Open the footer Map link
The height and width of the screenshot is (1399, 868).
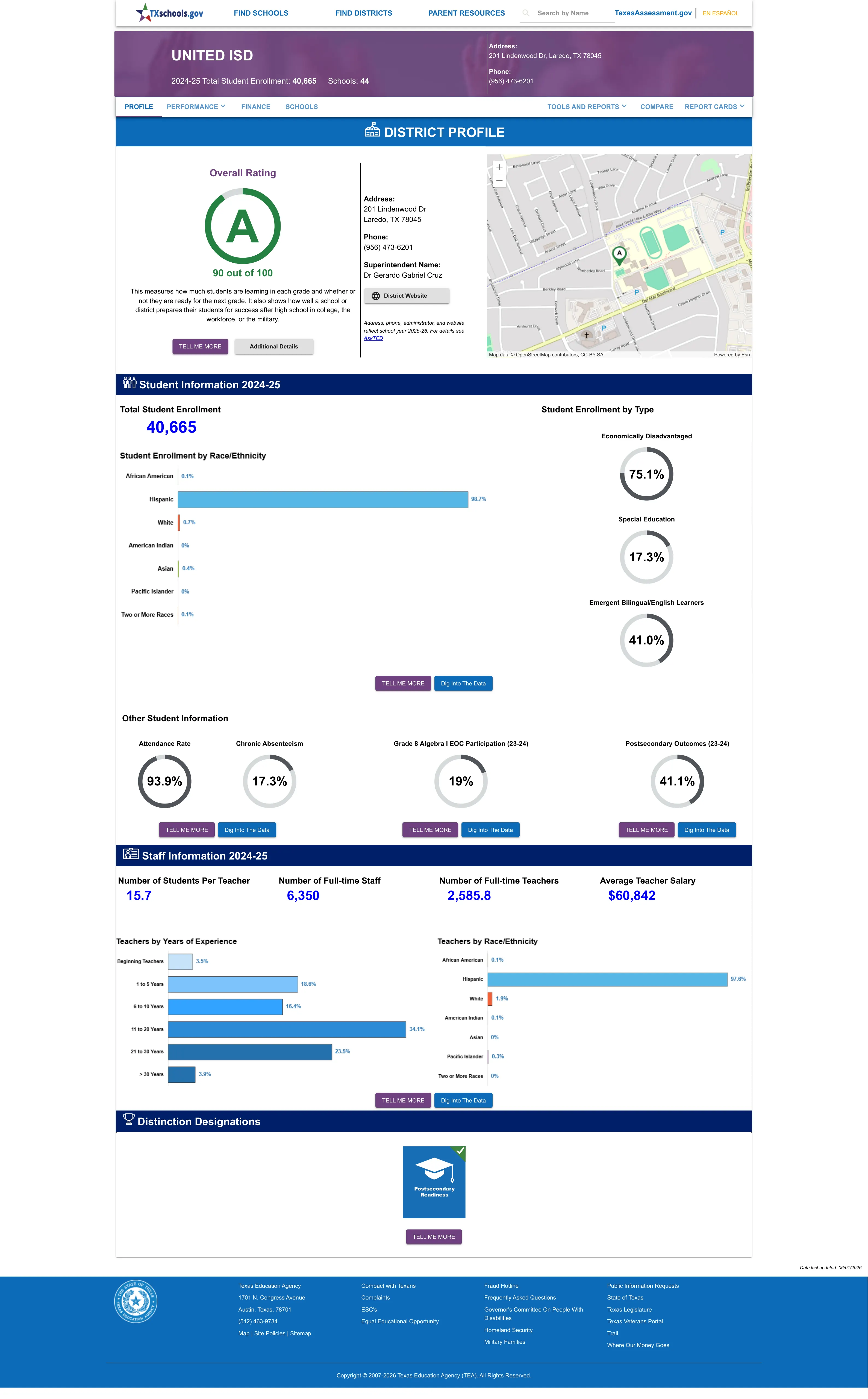click(244, 1334)
